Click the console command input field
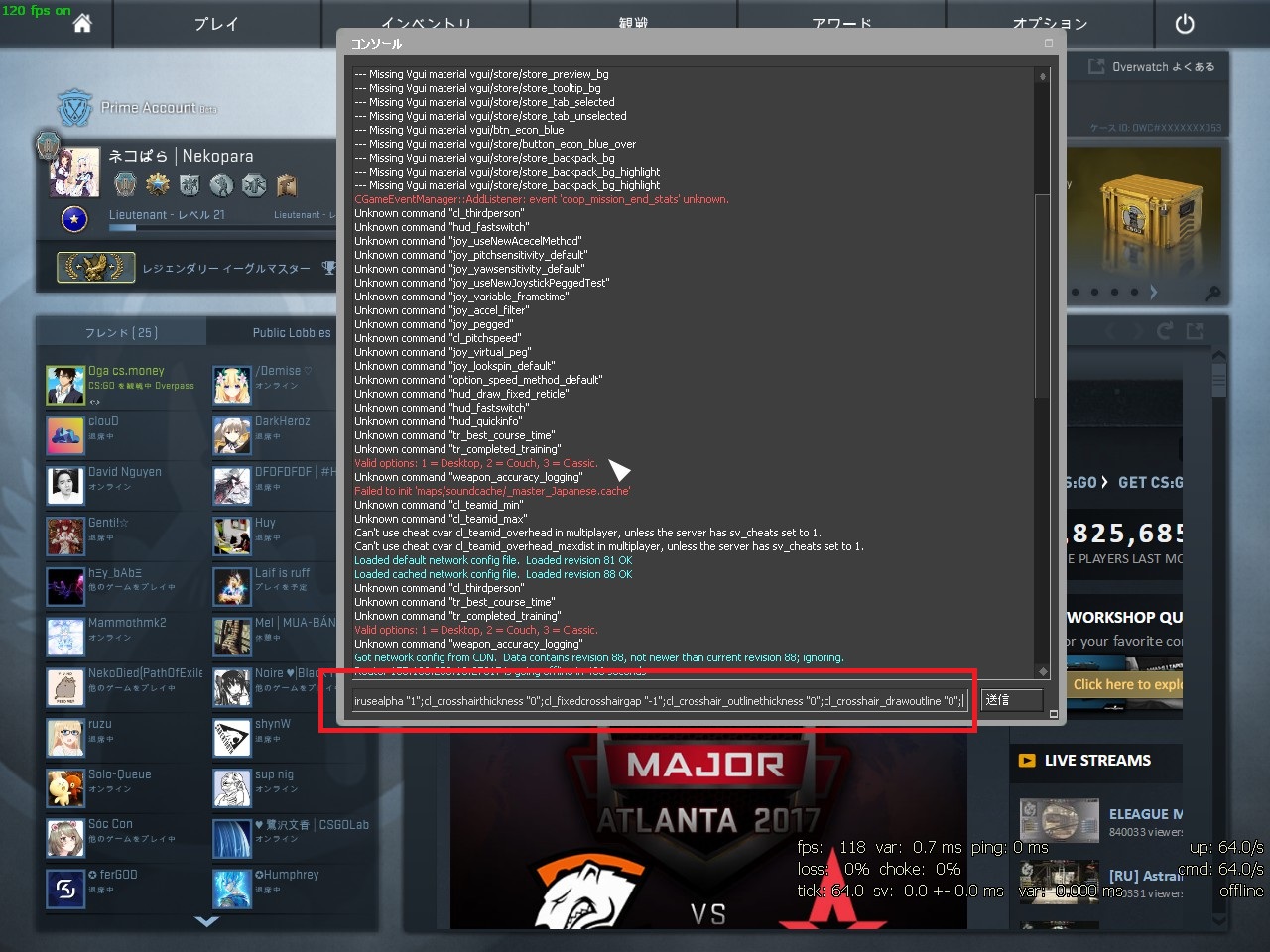The height and width of the screenshot is (952, 1270). click(660, 701)
